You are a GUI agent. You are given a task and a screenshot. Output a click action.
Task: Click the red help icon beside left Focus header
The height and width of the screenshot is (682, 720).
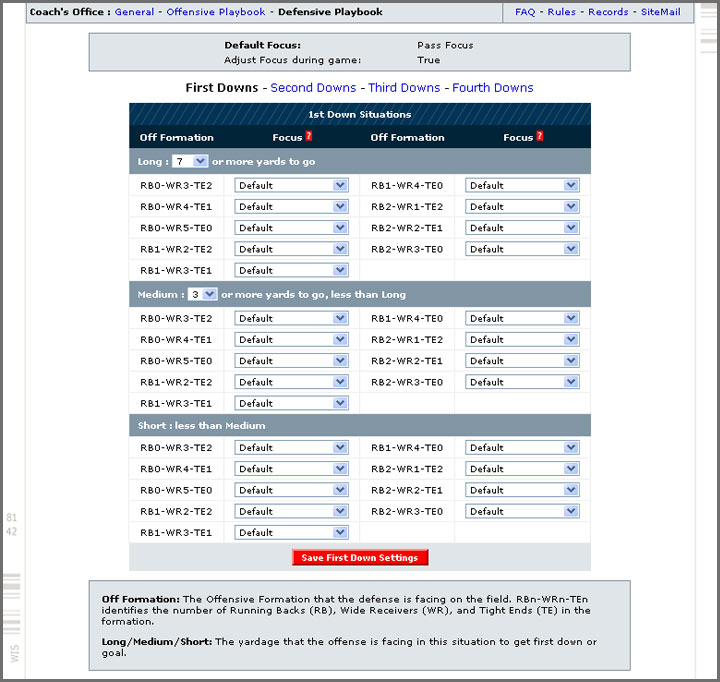point(309,137)
